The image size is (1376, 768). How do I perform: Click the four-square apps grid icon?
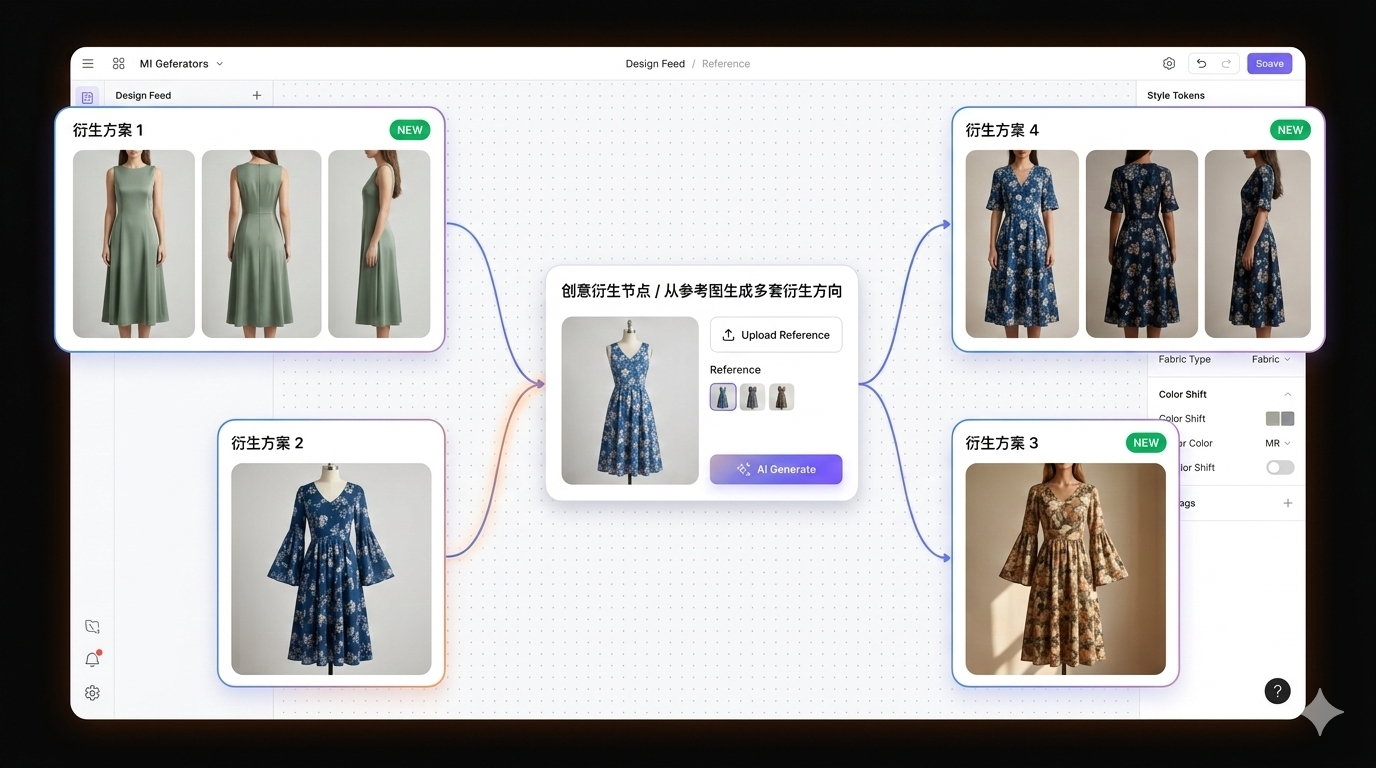119,63
